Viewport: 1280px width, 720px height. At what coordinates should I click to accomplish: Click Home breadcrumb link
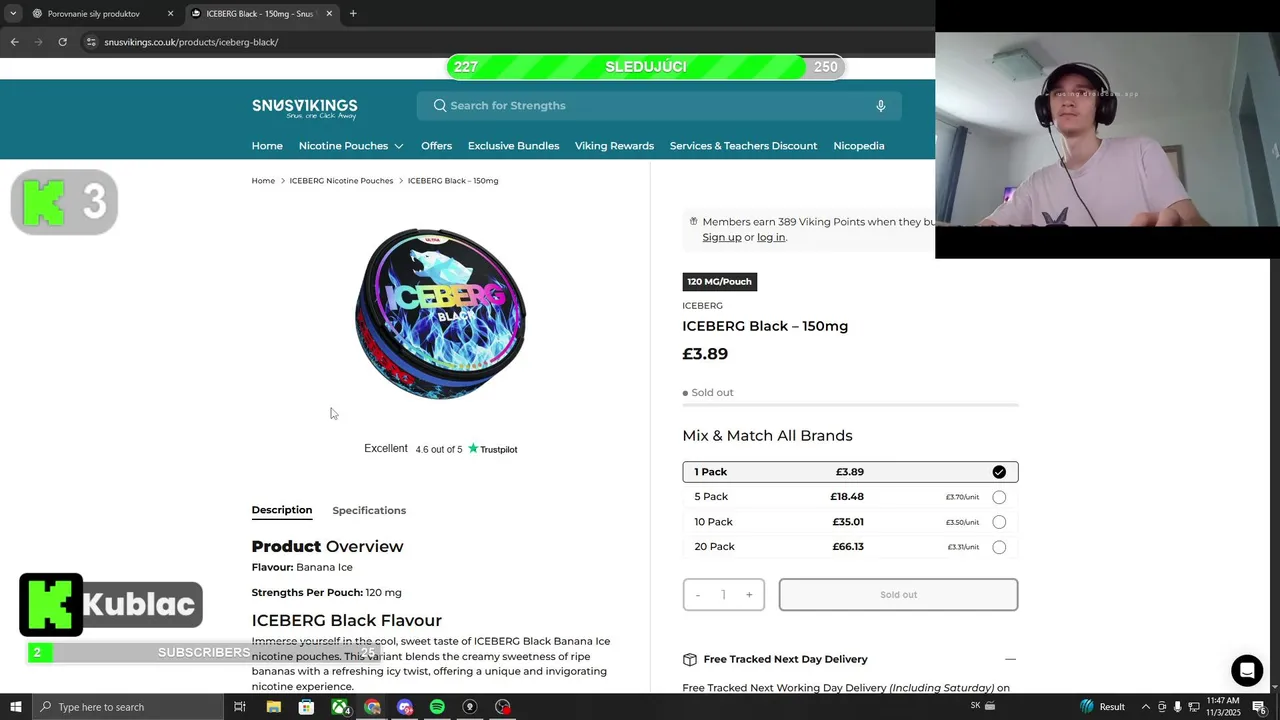pyautogui.click(x=263, y=181)
